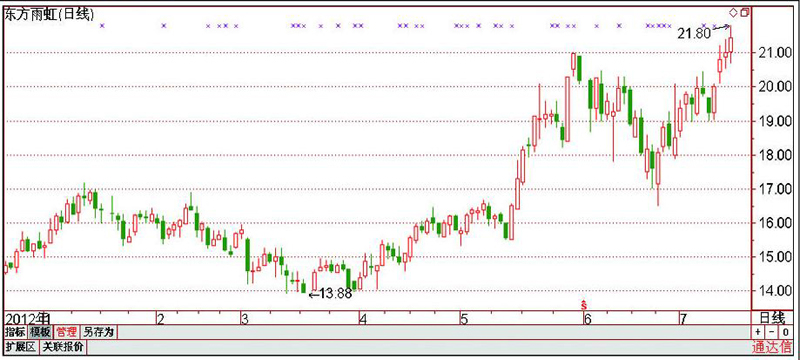Zoom in with the plus button
The height and width of the screenshot is (360, 800).
758,333
